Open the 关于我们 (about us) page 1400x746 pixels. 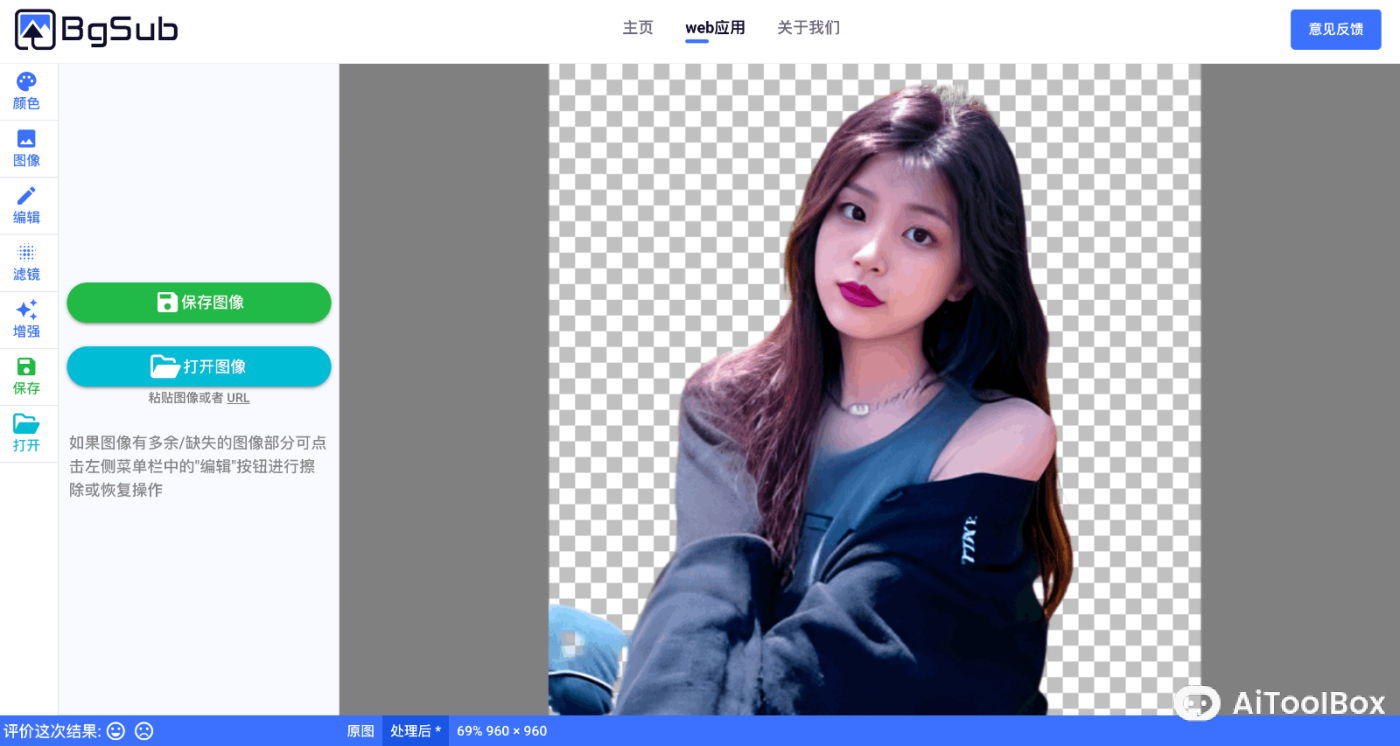pyautogui.click(x=808, y=28)
